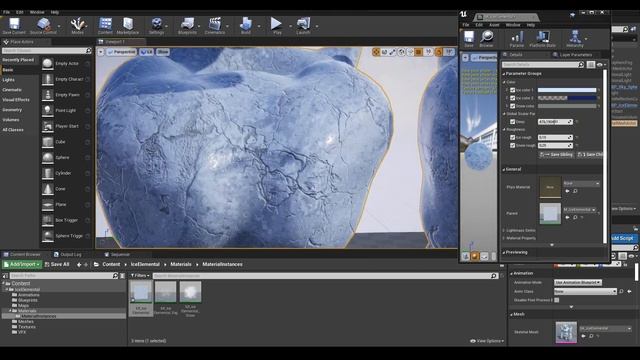
Task: Toggle Snow rough parameter checkbox
Action: click(512, 145)
